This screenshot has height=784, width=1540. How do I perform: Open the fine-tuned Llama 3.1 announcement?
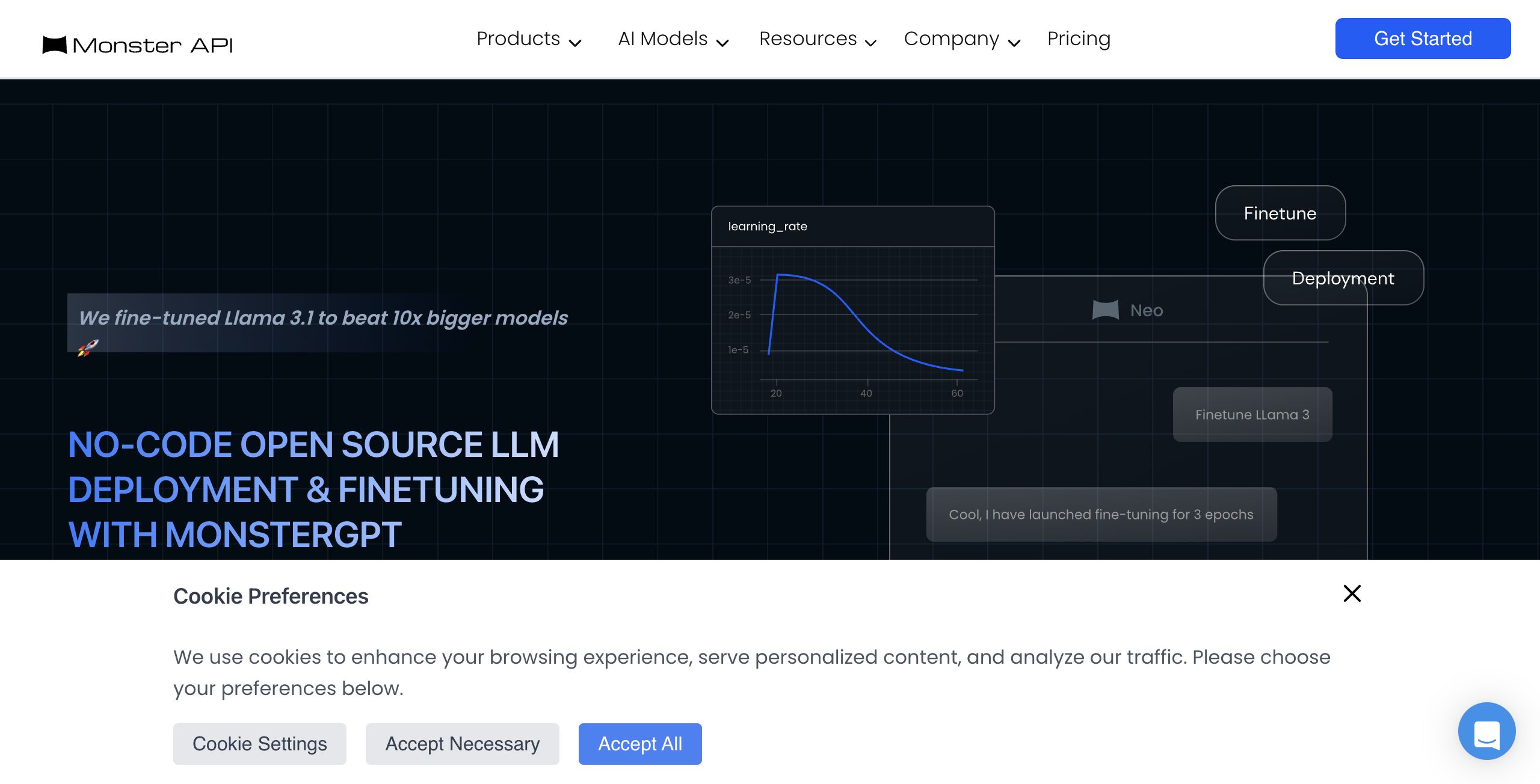coord(324,317)
